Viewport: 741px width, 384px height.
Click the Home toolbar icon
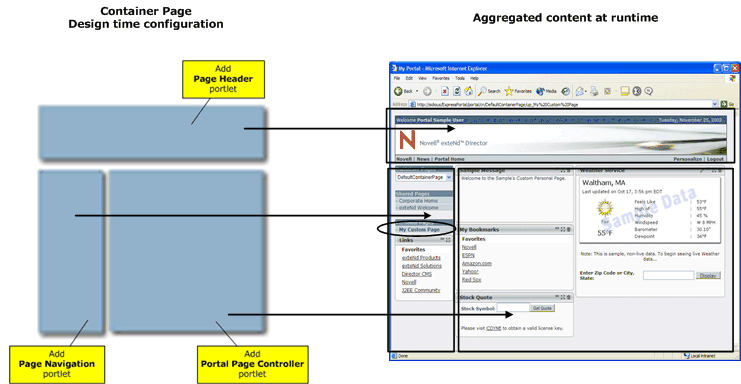[468, 91]
